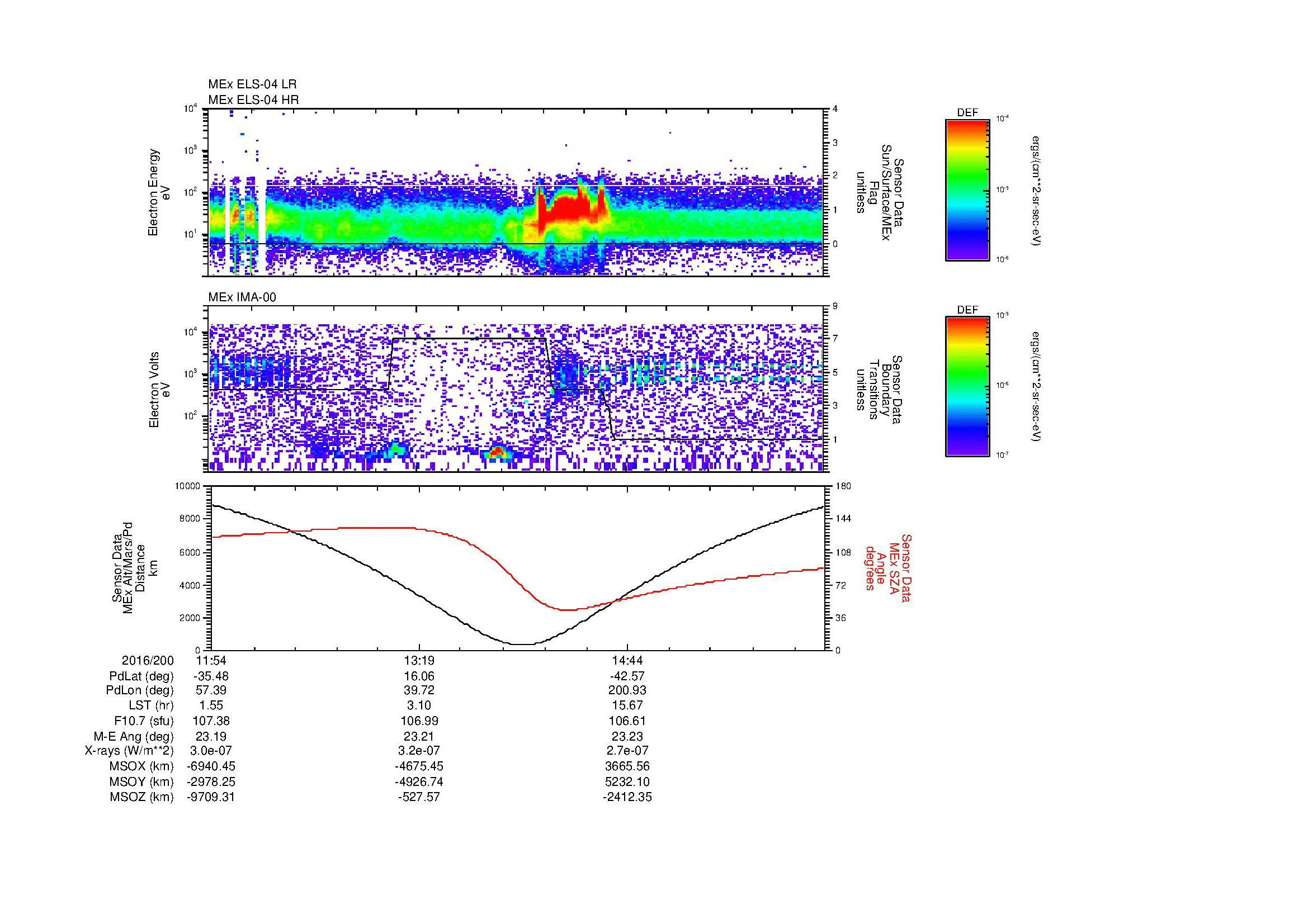Click the LST value 1.55
Viewport: 1308px width, 924px height.
coord(211,705)
